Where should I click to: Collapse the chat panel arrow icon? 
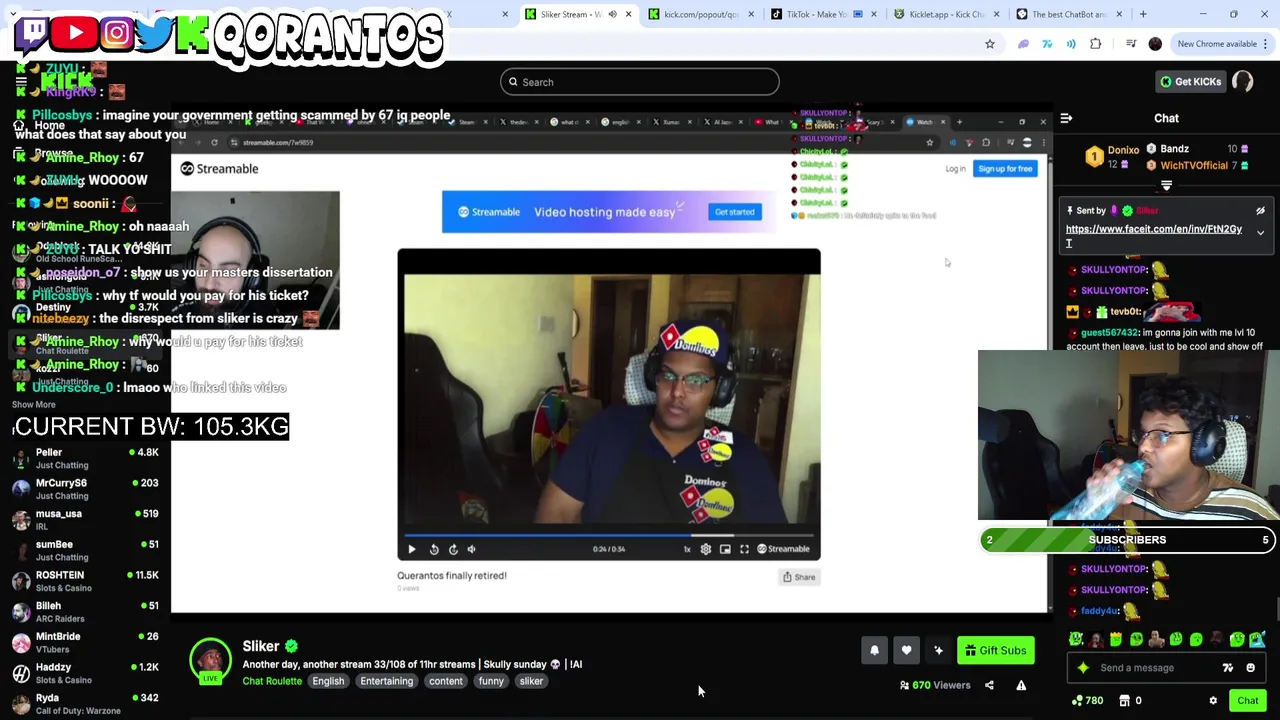click(x=1066, y=119)
